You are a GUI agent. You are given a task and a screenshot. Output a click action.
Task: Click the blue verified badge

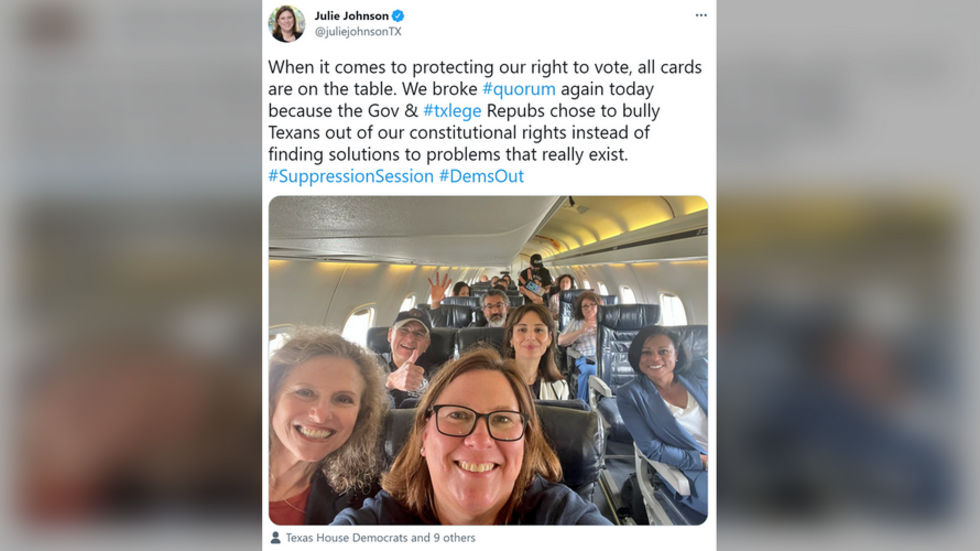pyautogui.click(x=398, y=16)
